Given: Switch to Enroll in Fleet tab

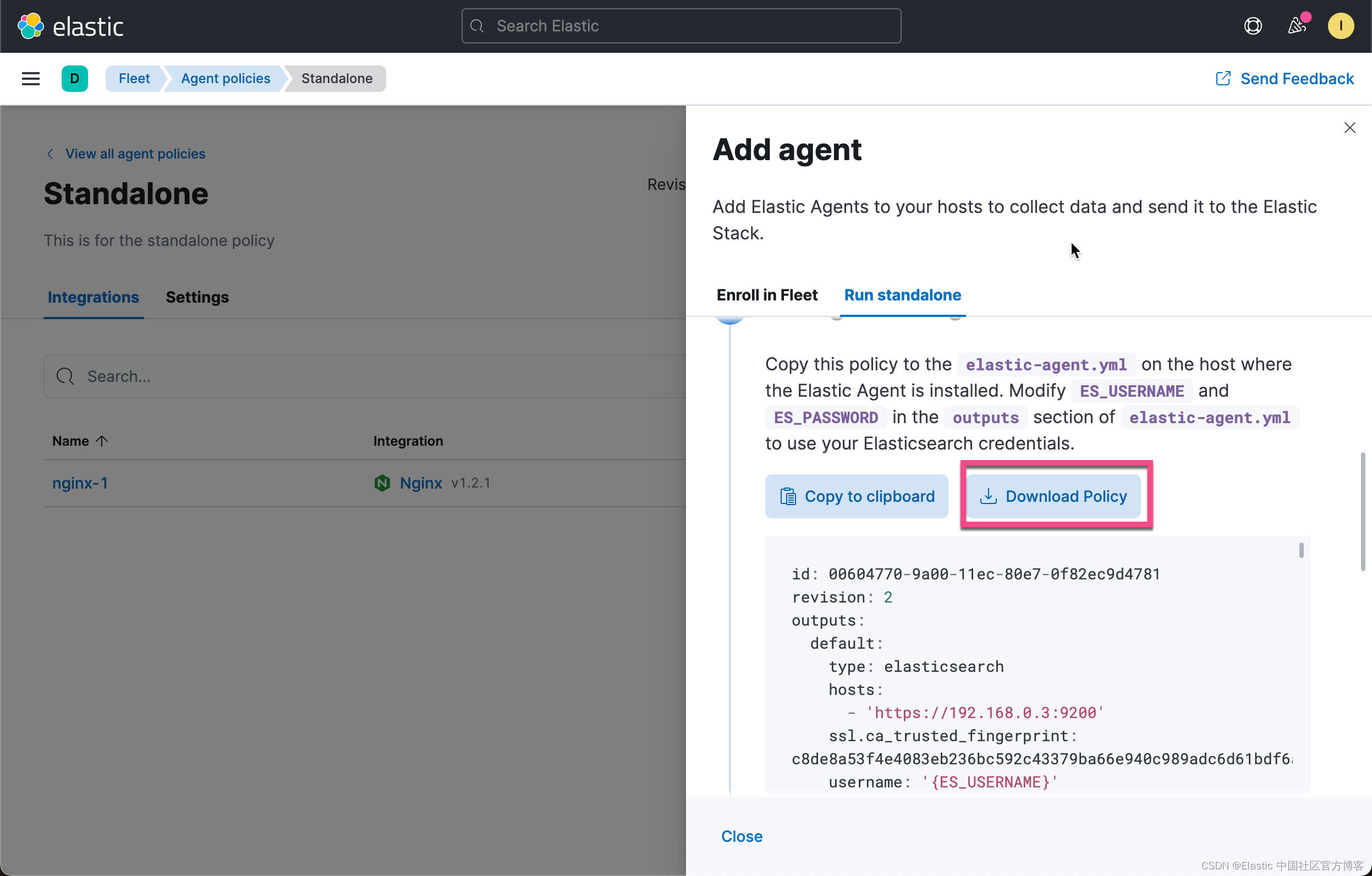Looking at the screenshot, I should (x=766, y=295).
